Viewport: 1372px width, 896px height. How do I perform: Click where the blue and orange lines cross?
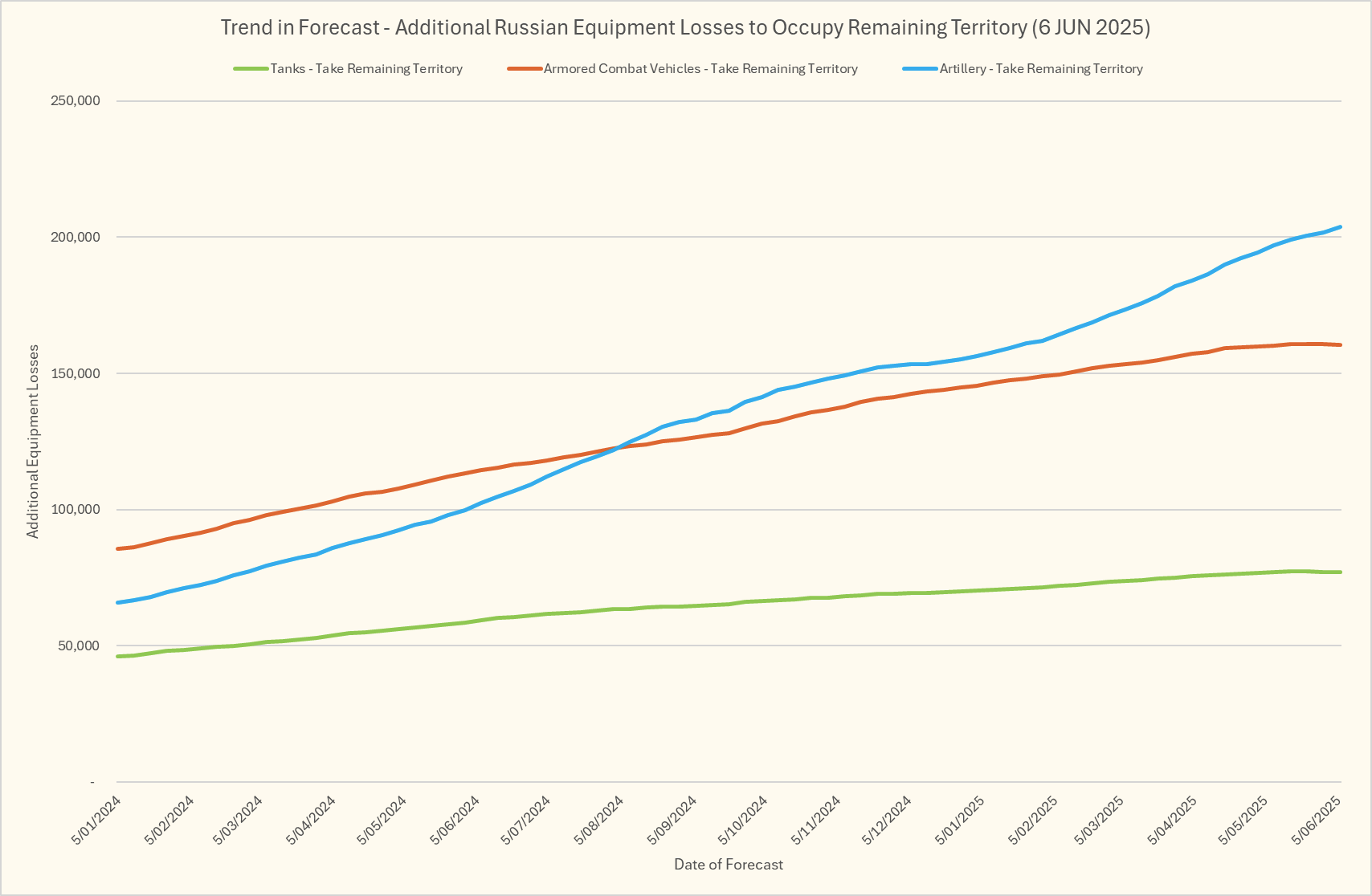click(618, 447)
